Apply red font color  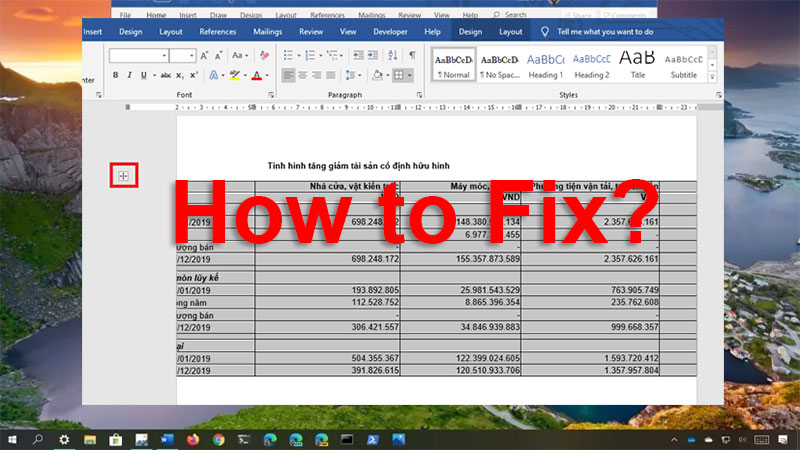tap(257, 75)
